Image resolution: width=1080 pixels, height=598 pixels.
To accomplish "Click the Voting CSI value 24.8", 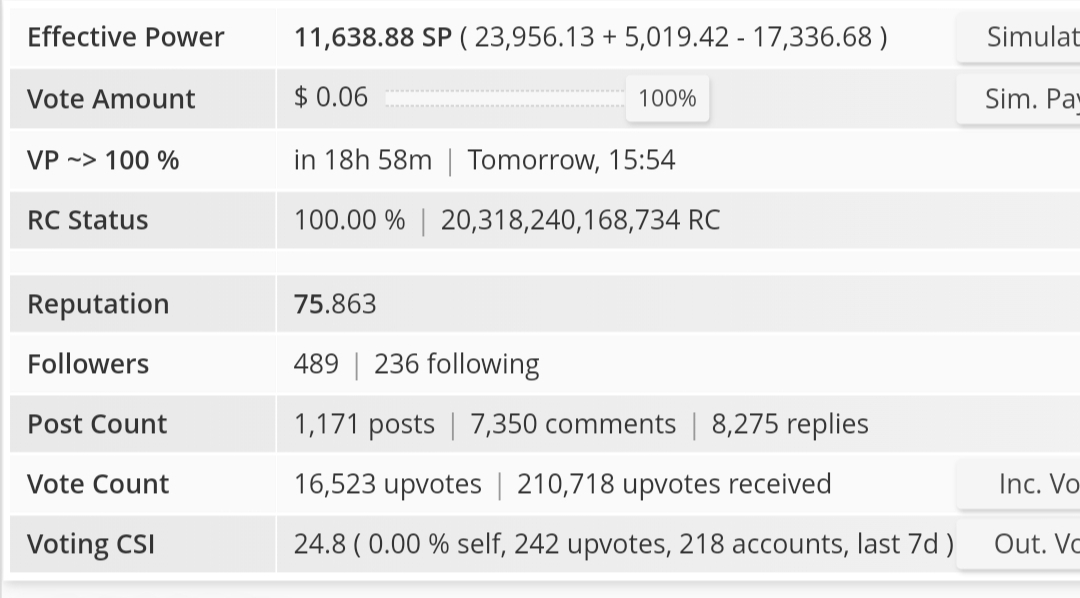I will pyautogui.click(x=320, y=544).
